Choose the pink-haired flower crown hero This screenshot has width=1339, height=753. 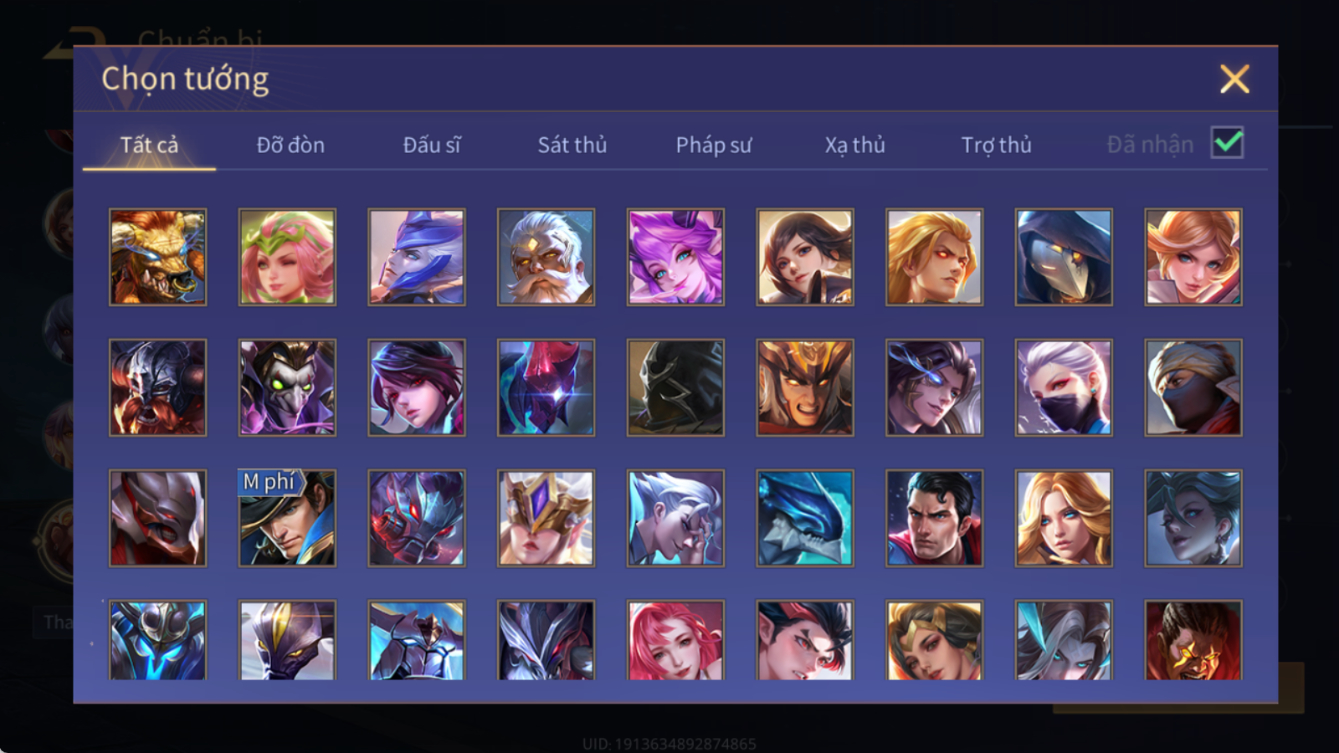[x=287, y=257]
